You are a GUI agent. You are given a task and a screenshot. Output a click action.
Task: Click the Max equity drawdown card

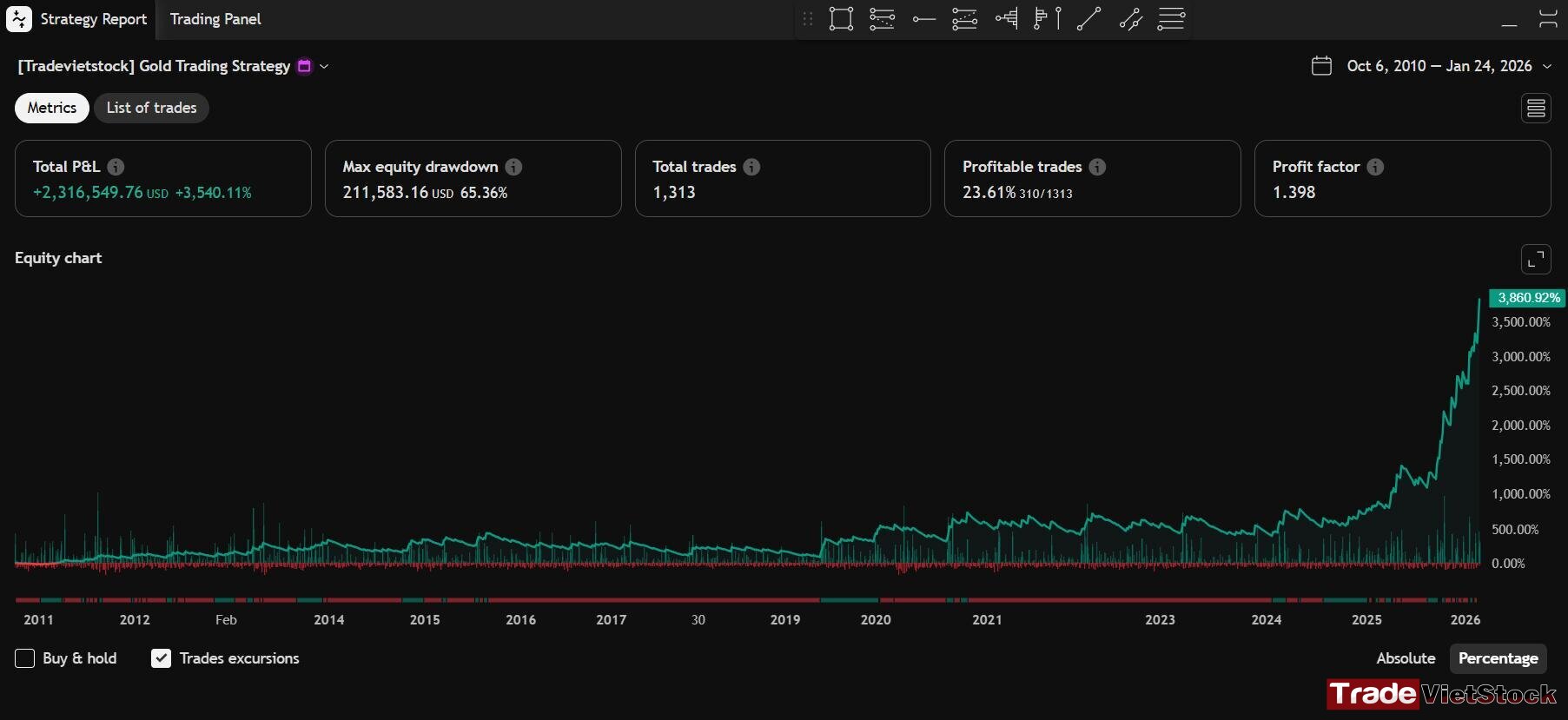click(473, 179)
